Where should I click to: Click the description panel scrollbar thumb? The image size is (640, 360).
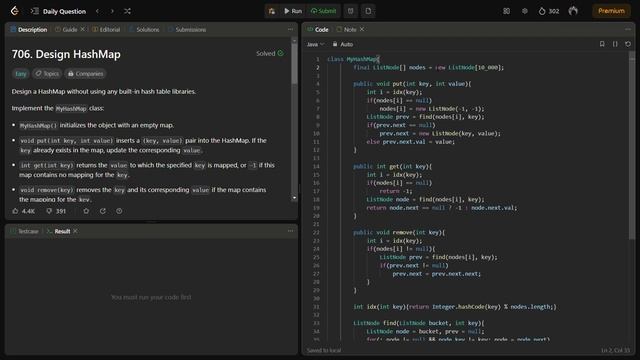pyautogui.click(x=294, y=64)
